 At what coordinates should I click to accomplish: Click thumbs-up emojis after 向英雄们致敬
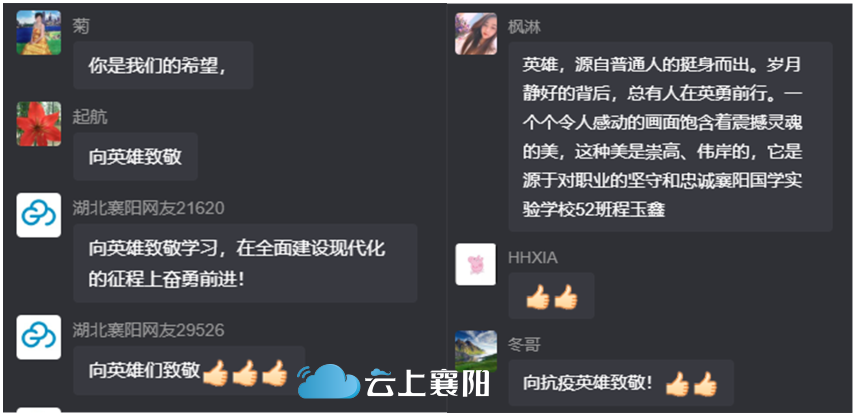coord(245,373)
